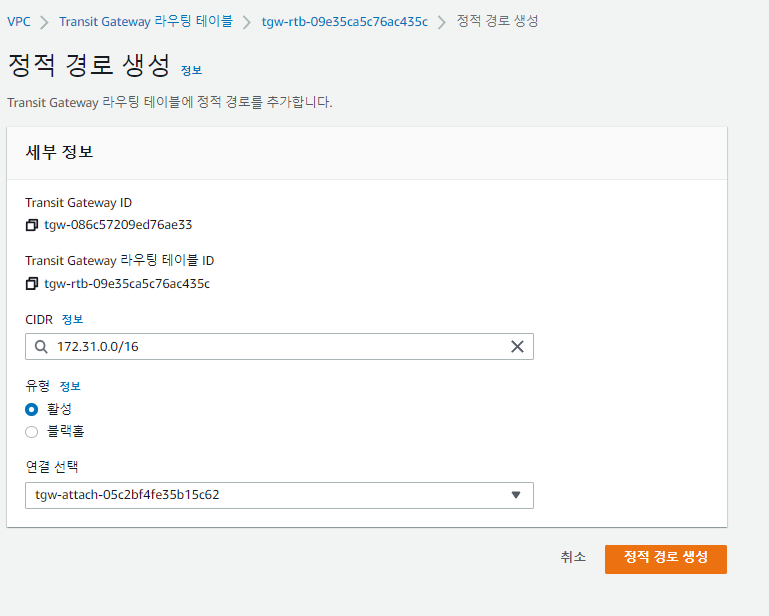769x616 pixels.
Task: Open 정보 link beside CIDR label
Action: (73, 319)
